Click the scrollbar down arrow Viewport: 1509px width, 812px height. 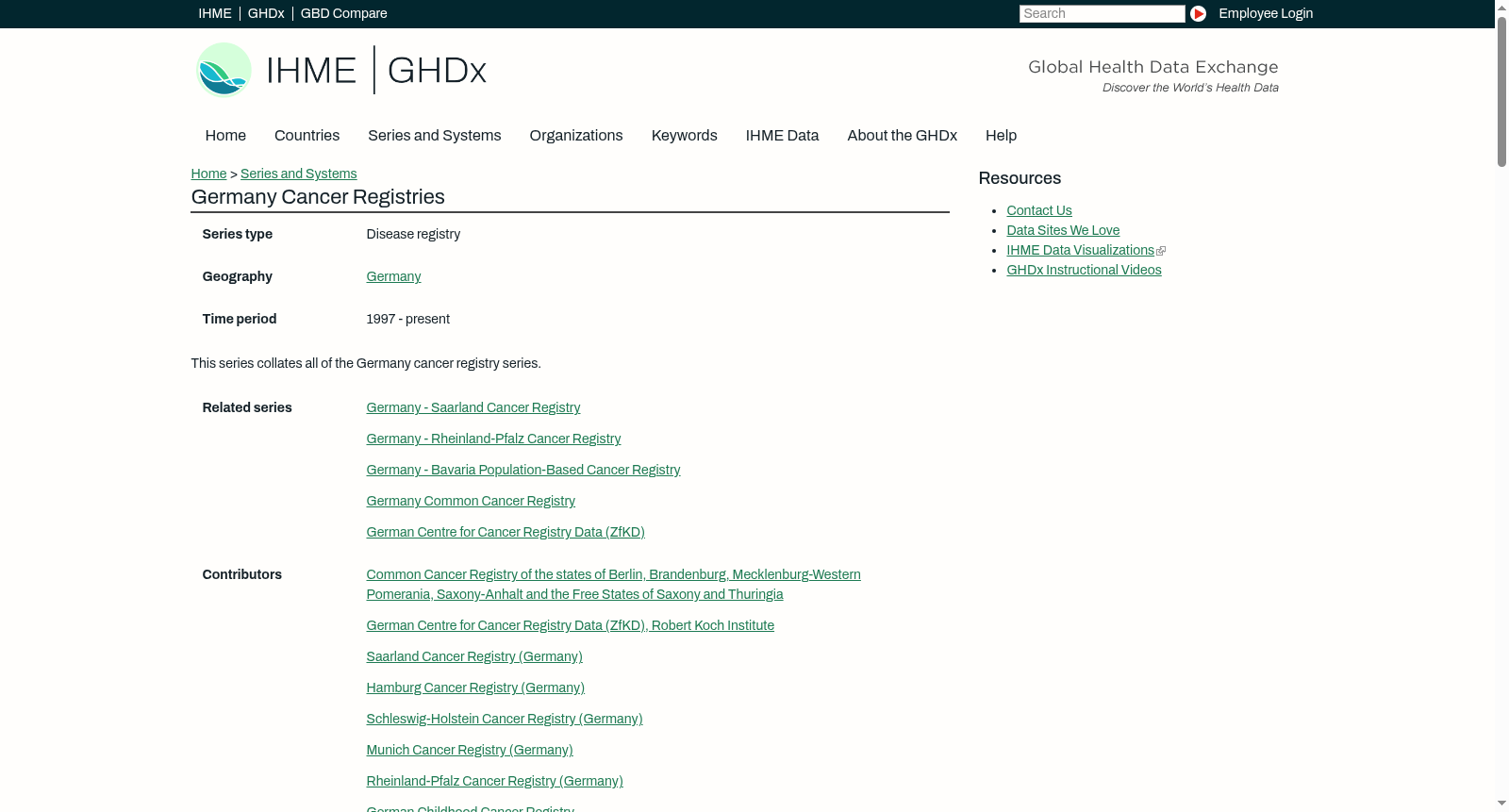pos(1501,804)
